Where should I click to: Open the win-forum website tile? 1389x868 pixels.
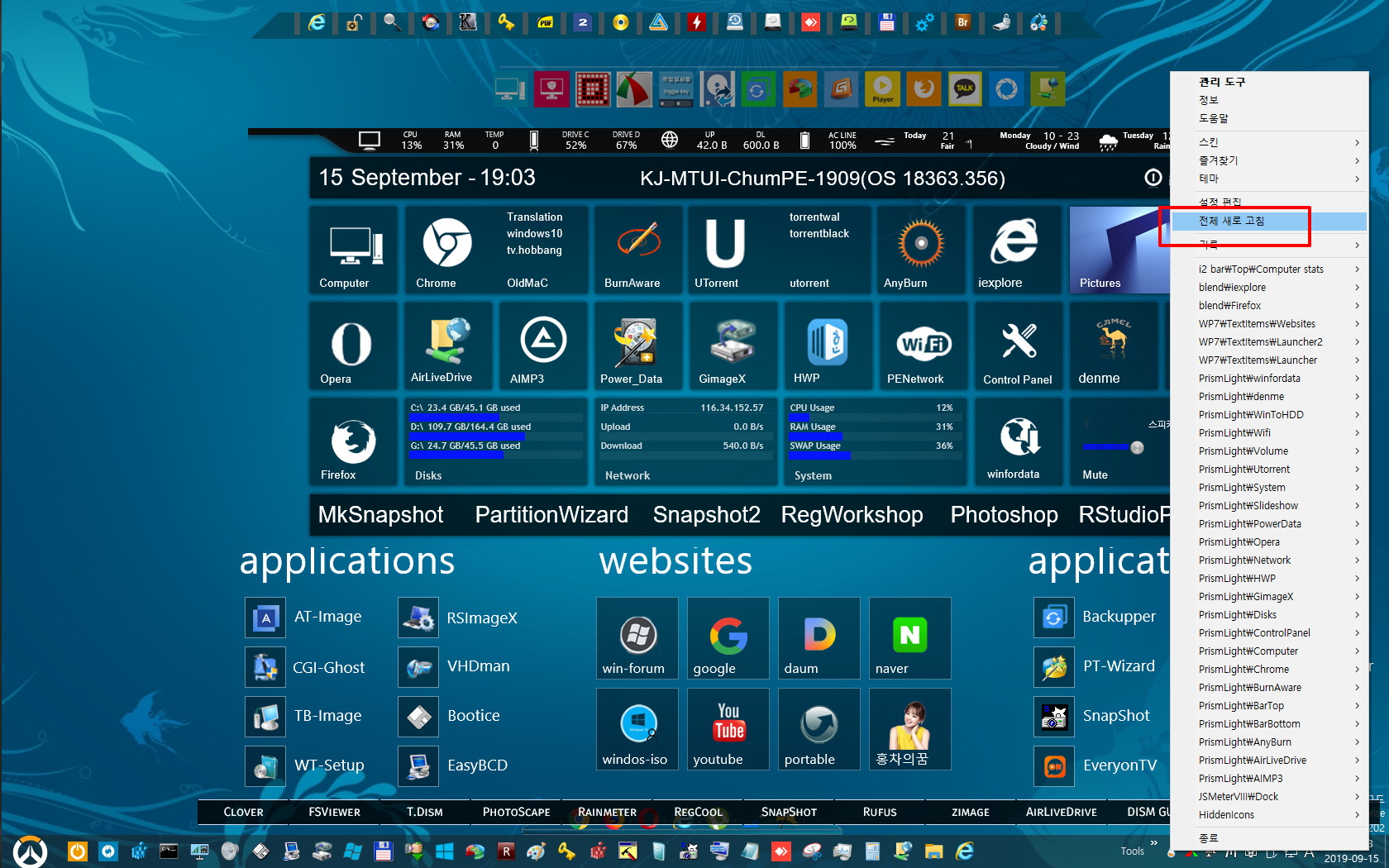(637, 638)
